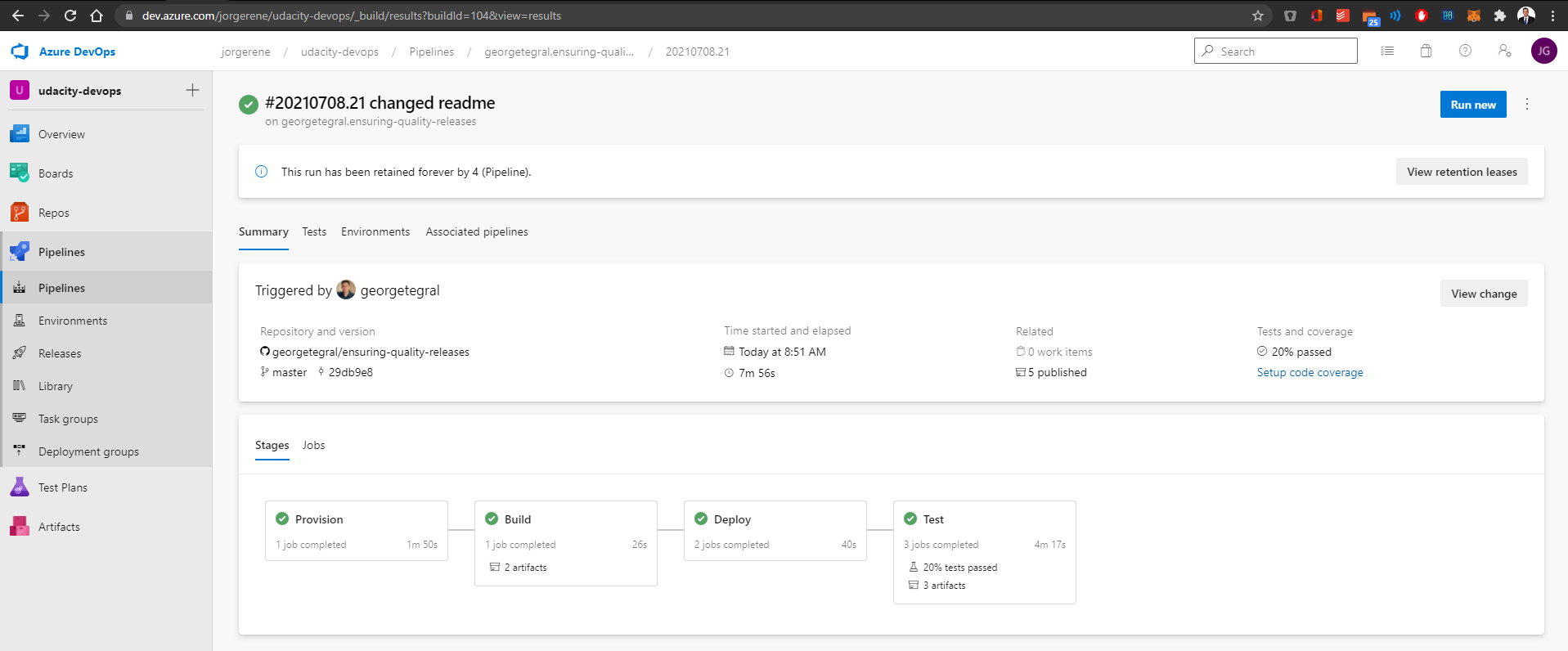The width and height of the screenshot is (1568, 651).
Task: Open the marketplace shopping bag icon
Action: point(1426,51)
